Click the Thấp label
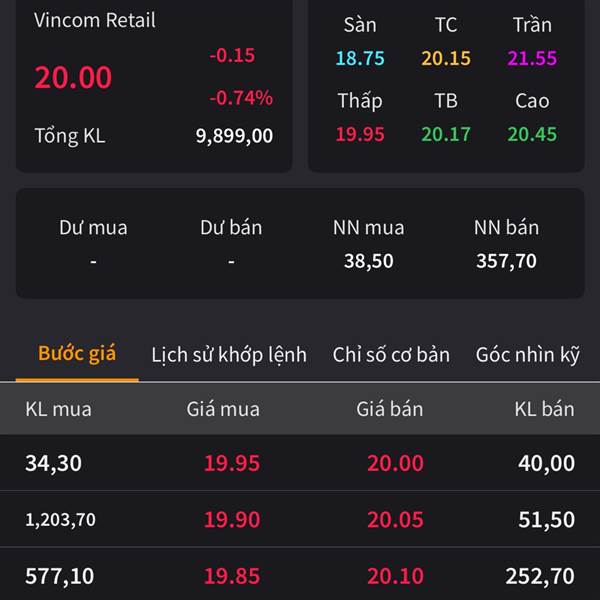The height and width of the screenshot is (600, 600). tap(360, 101)
